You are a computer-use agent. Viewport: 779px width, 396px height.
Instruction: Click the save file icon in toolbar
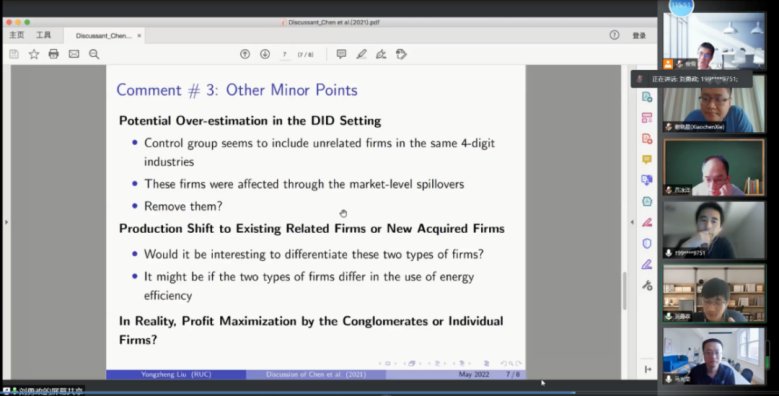(14, 54)
